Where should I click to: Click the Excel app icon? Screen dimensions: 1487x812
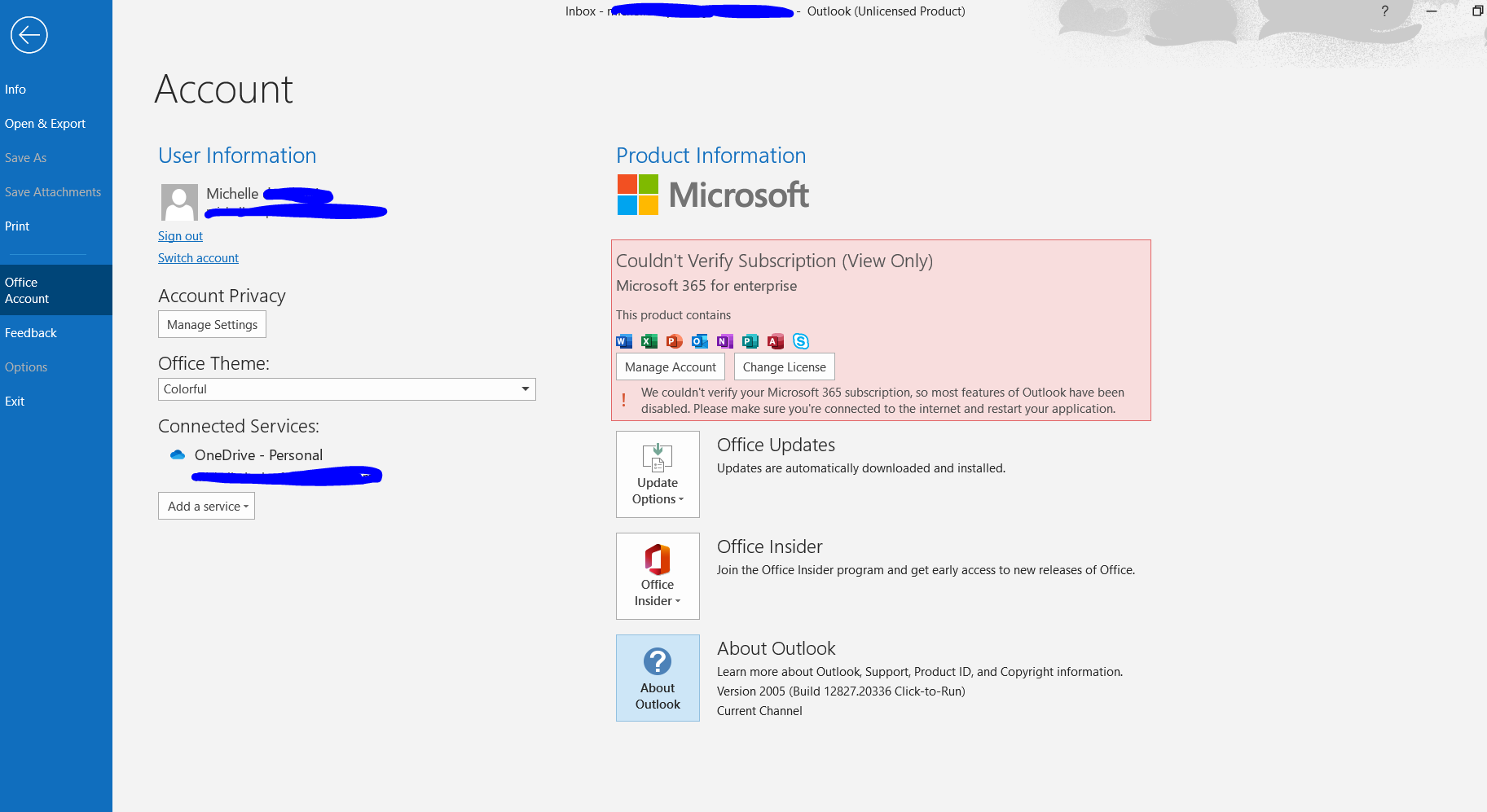coord(649,341)
